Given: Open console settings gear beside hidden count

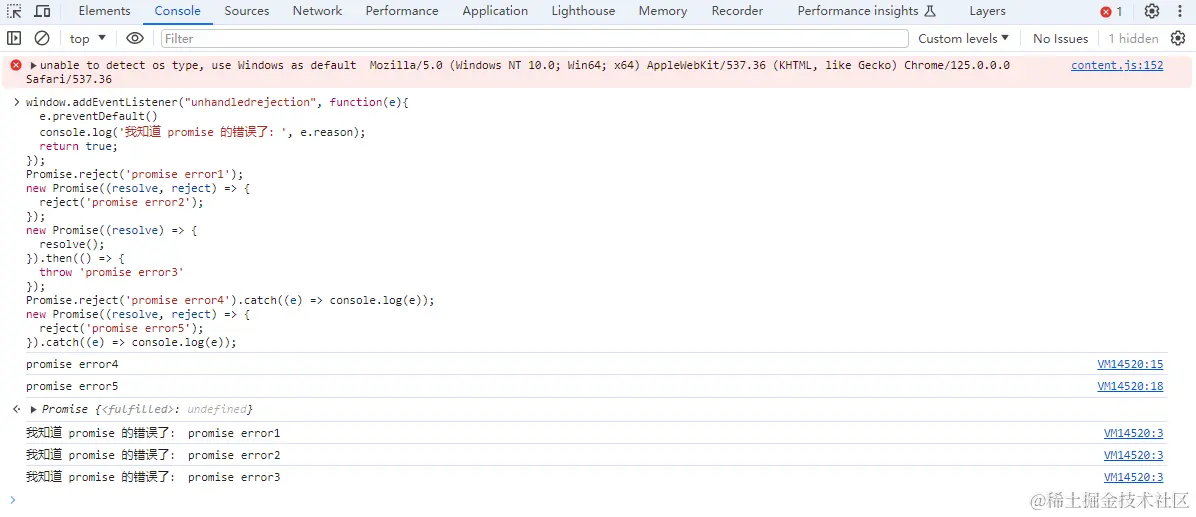Looking at the screenshot, I should (1178, 38).
